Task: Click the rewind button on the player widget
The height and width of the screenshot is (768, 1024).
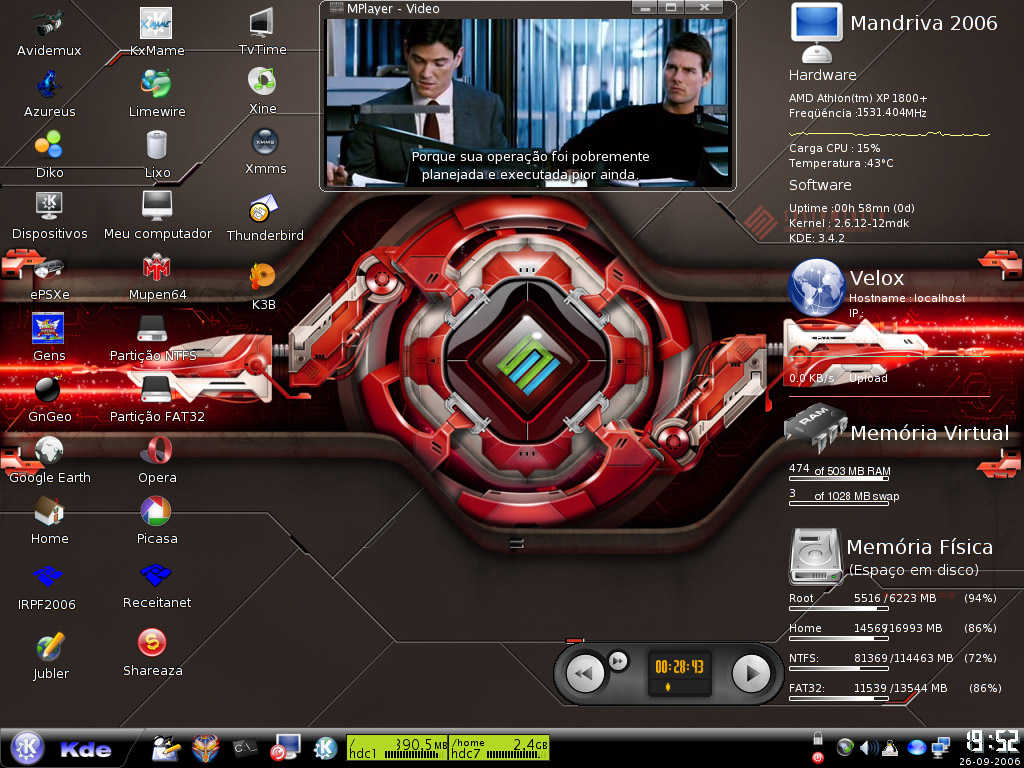Action: coord(584,673)
